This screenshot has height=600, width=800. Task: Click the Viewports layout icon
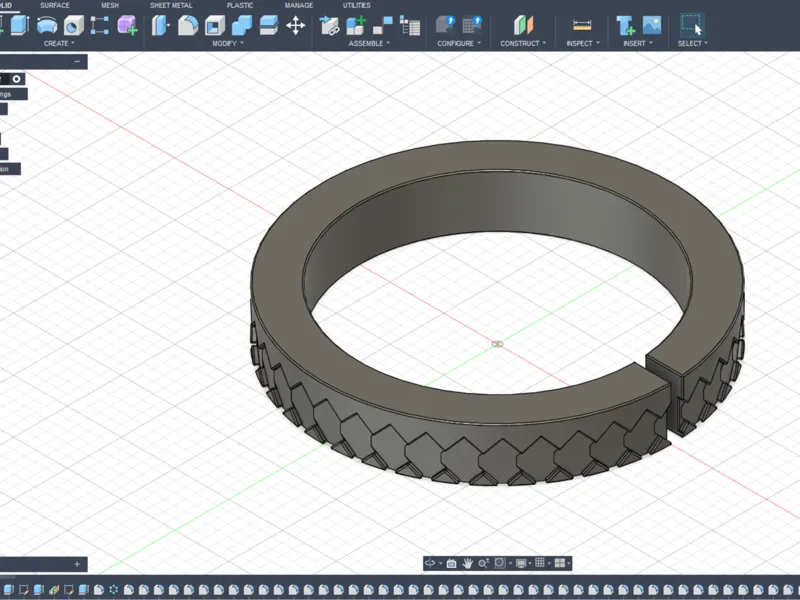pyautogui.click(x=560, y=563)
